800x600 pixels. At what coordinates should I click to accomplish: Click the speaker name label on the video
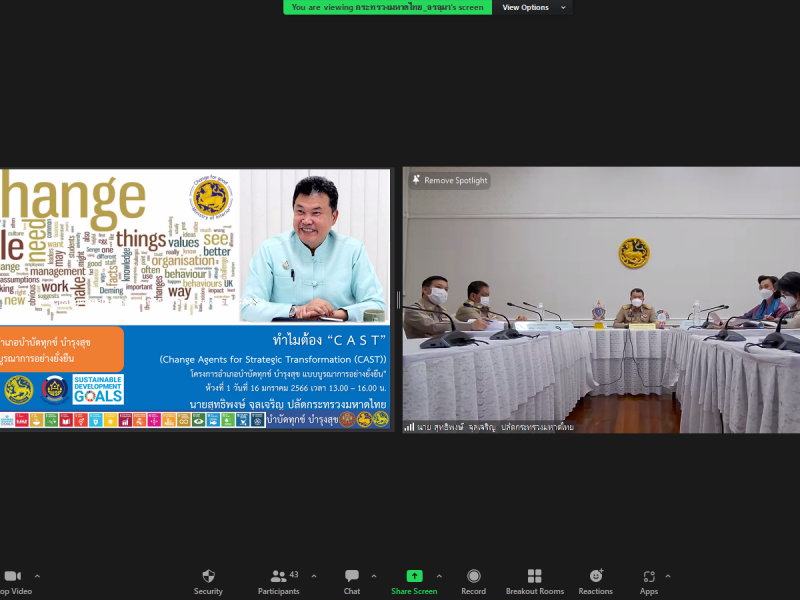pos(488,427)
